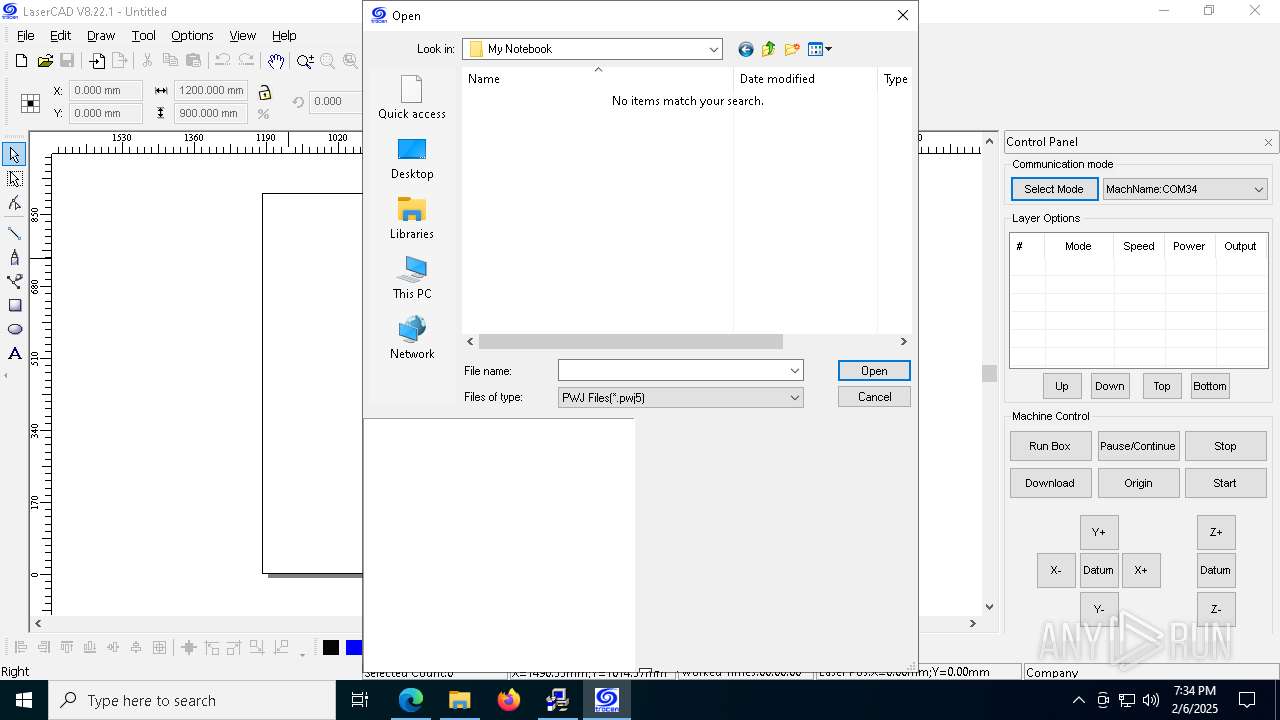Select the dashed-box selection tool
Screen dimensions: 1280x720
(14, 179)
